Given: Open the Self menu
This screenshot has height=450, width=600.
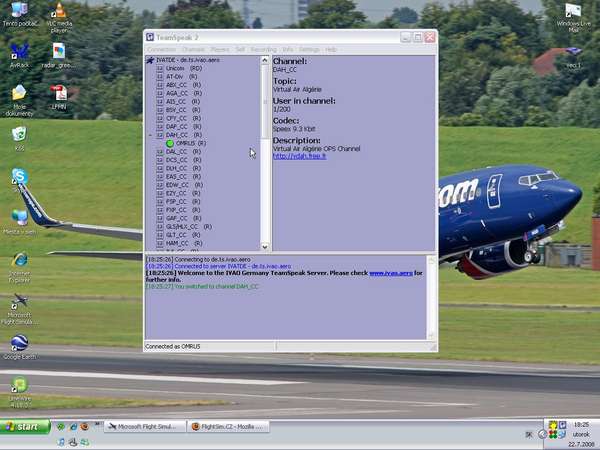Looking at the screenshot, I should coord(240,50).
